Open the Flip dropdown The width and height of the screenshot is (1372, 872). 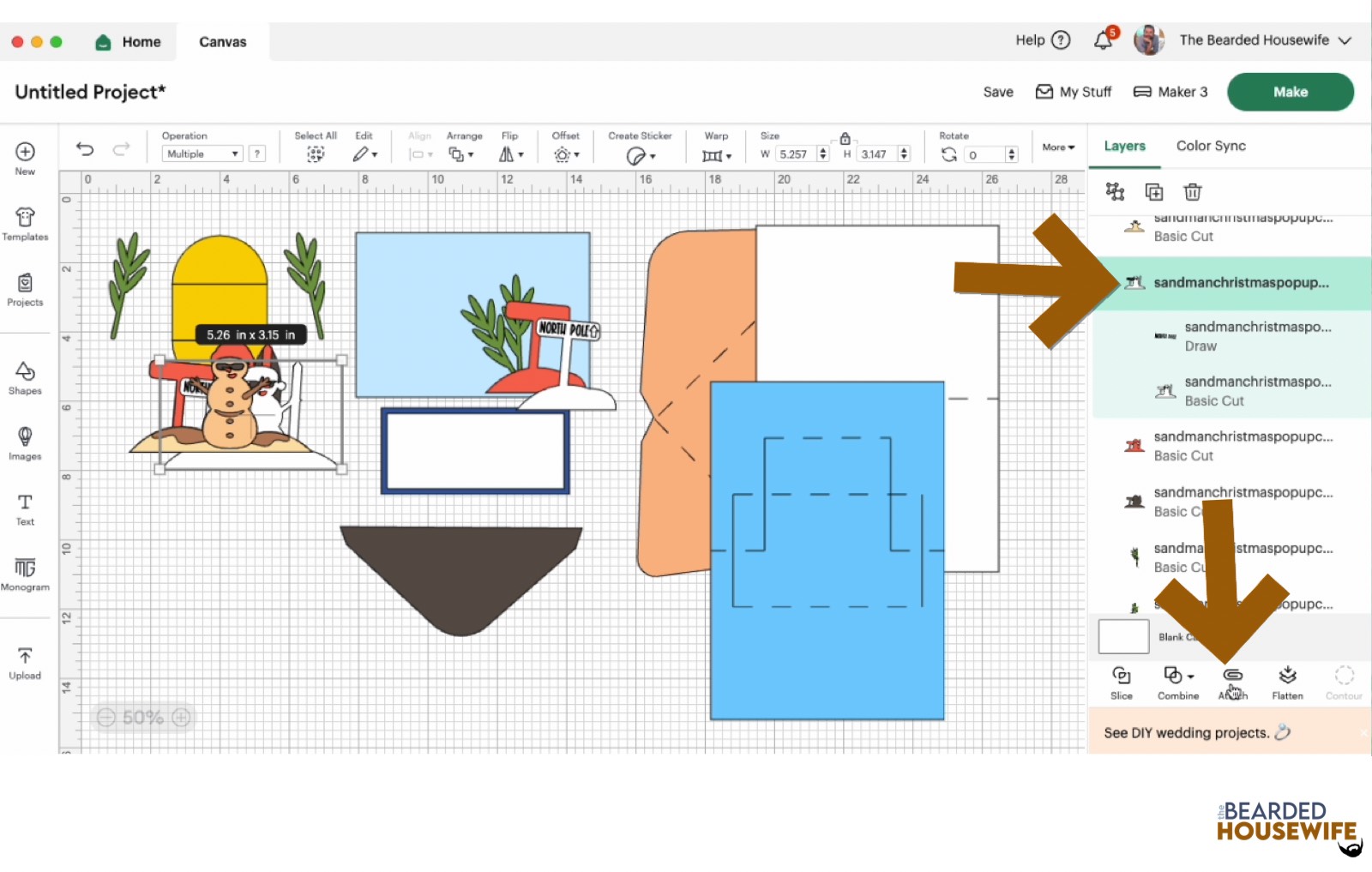pos(511,154)
